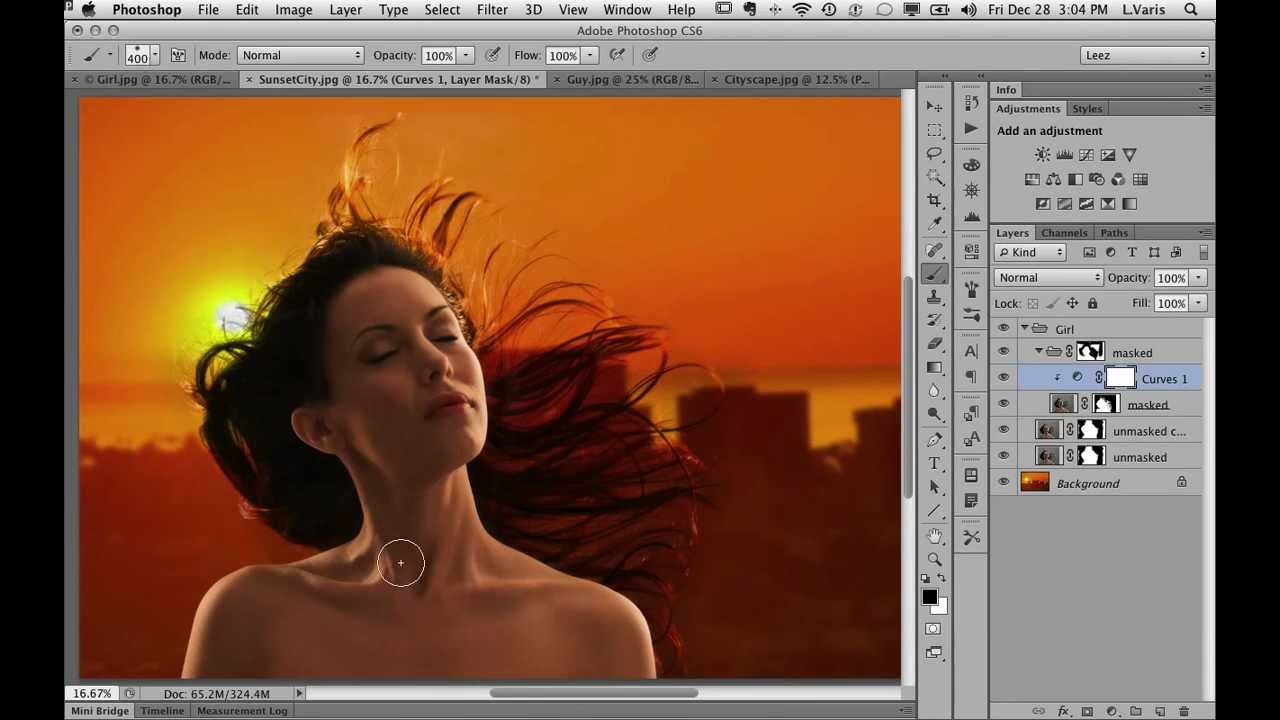Select the Lasso tool
Screen dimensions: 1280x720
934,153
